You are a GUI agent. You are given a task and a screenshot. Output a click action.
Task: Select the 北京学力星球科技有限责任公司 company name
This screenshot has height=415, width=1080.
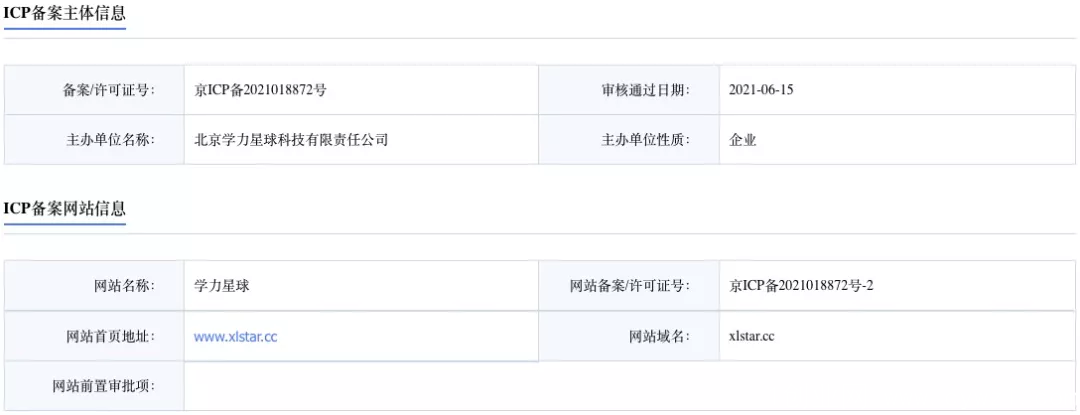[291, 140]
